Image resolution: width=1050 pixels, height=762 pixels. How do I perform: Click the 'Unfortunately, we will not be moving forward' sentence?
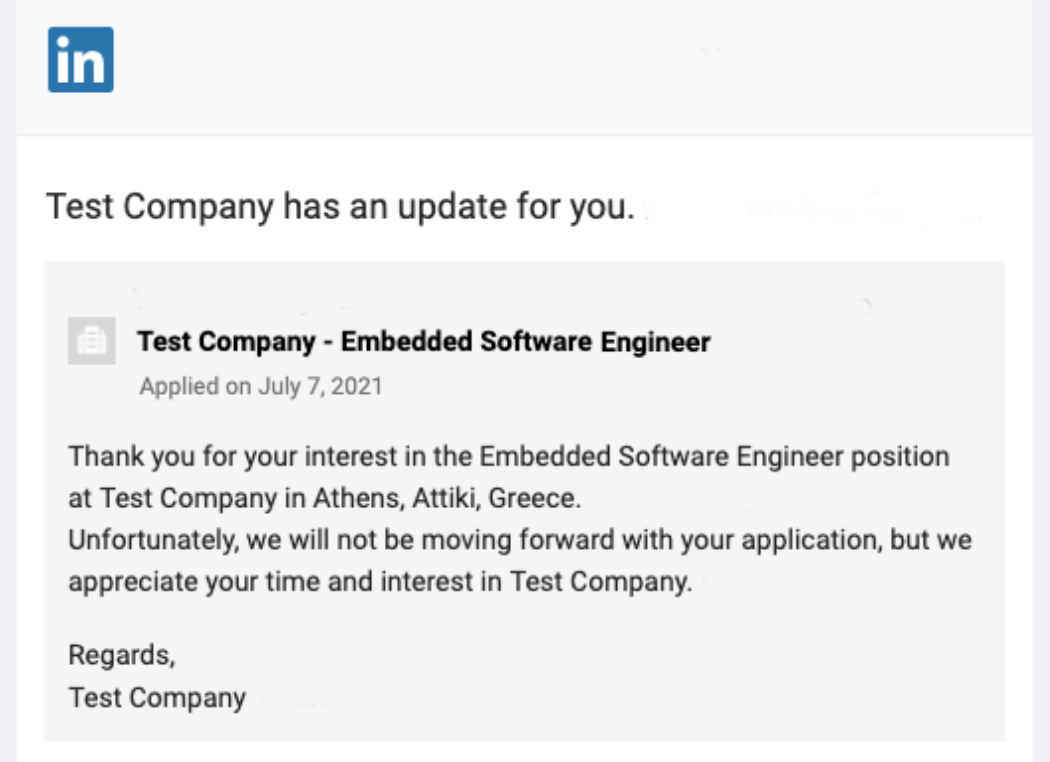point(520,540)
